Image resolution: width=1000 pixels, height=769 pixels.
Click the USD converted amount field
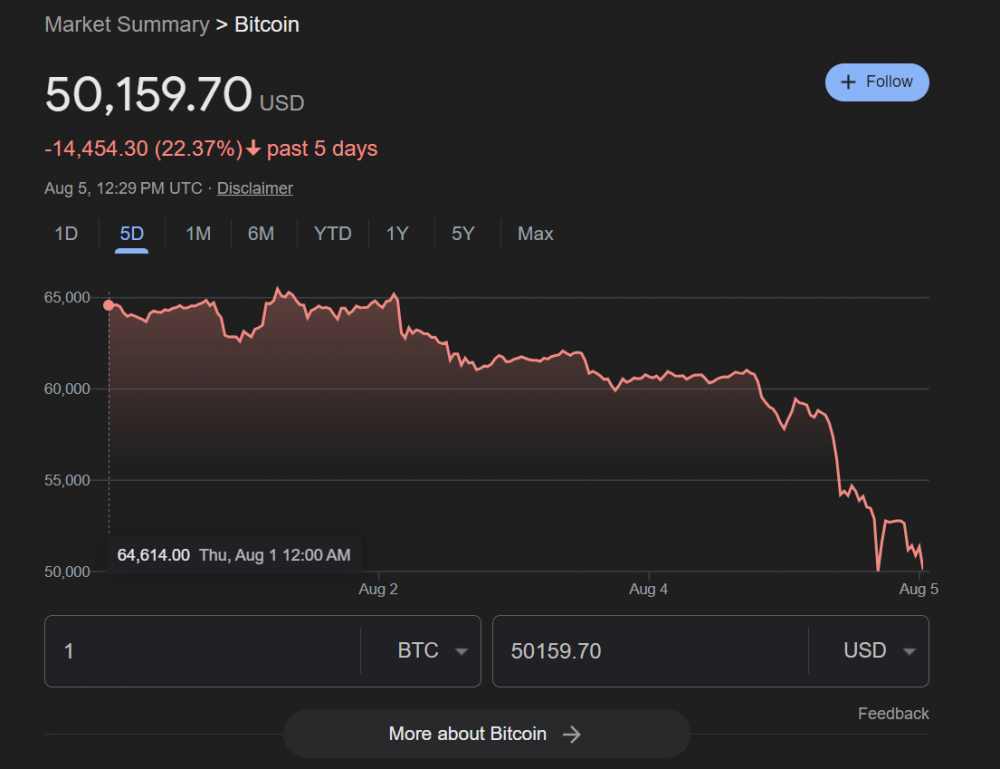click(650, 651)
